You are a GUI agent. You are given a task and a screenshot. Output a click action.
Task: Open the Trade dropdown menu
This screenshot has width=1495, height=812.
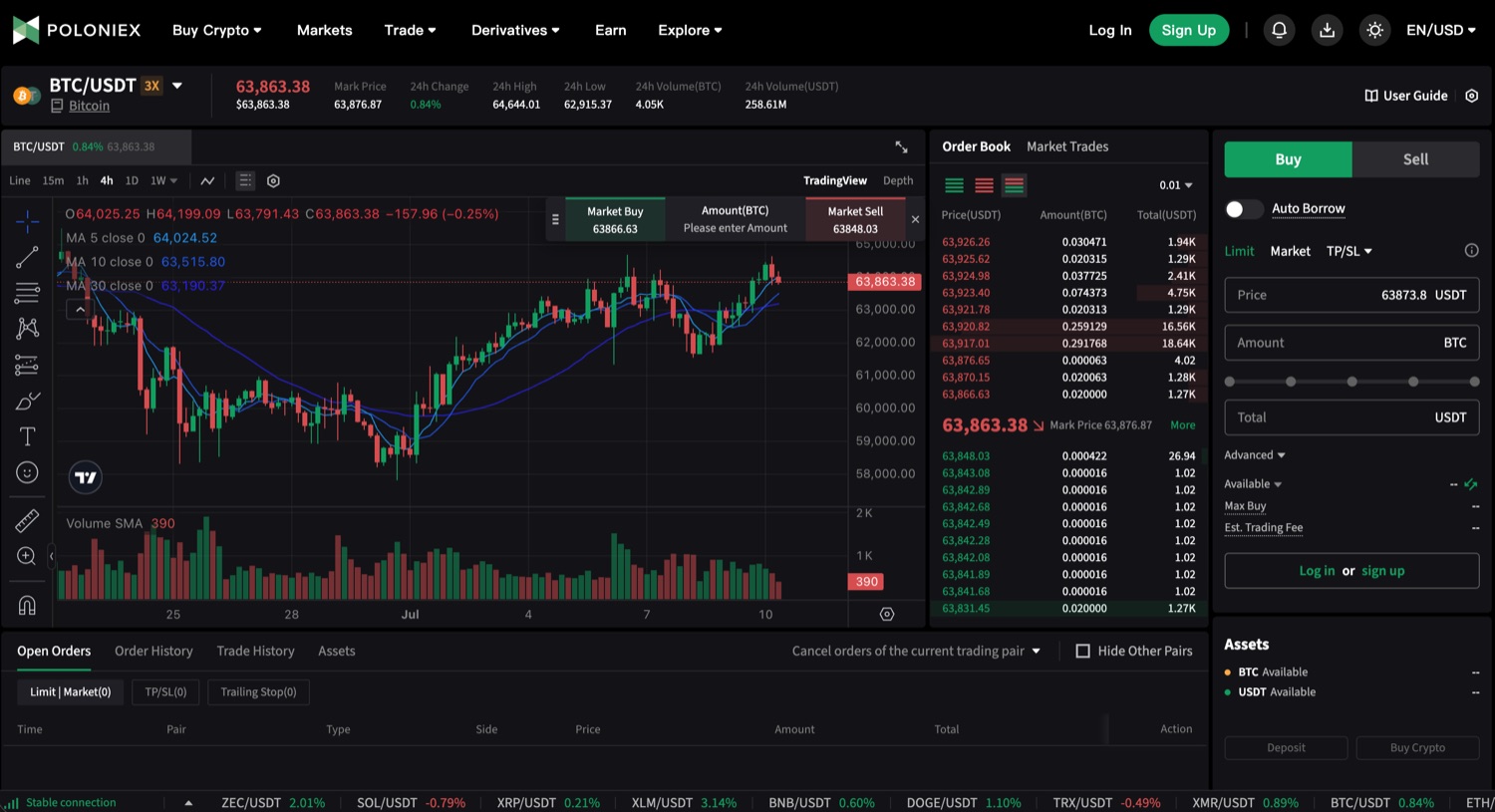410,30
